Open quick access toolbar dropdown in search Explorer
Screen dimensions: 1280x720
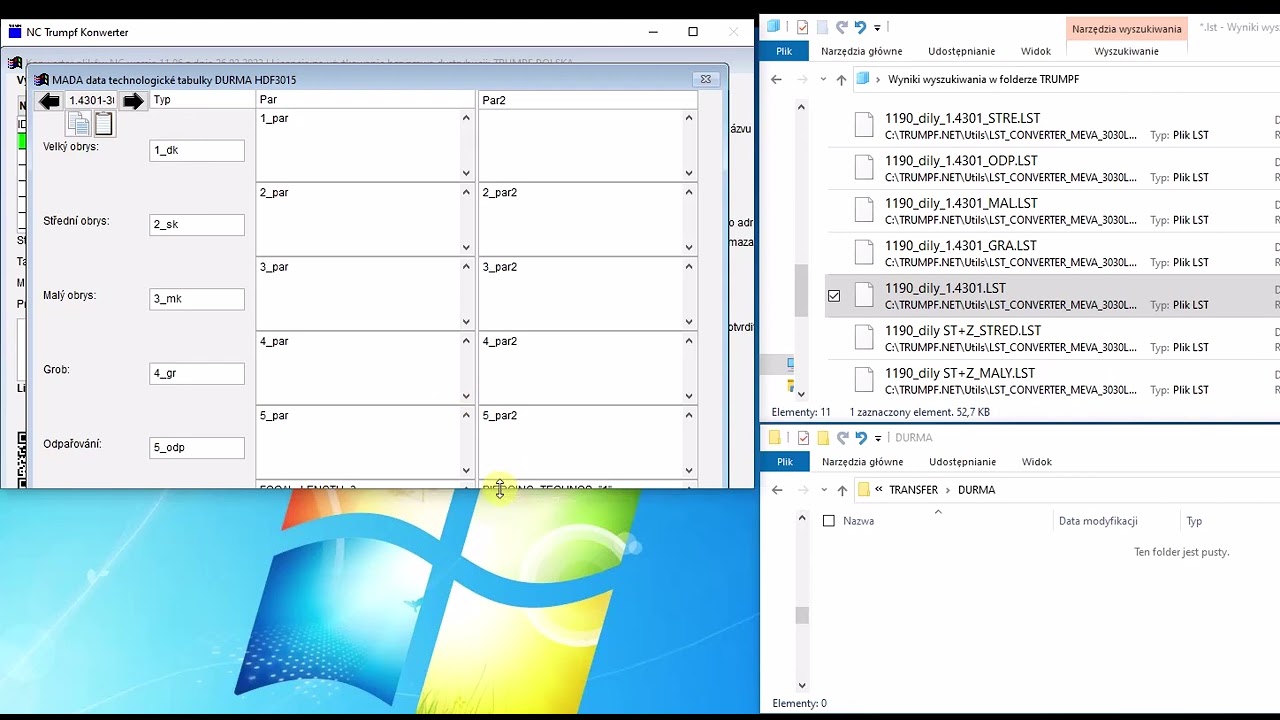click(877, 28)
